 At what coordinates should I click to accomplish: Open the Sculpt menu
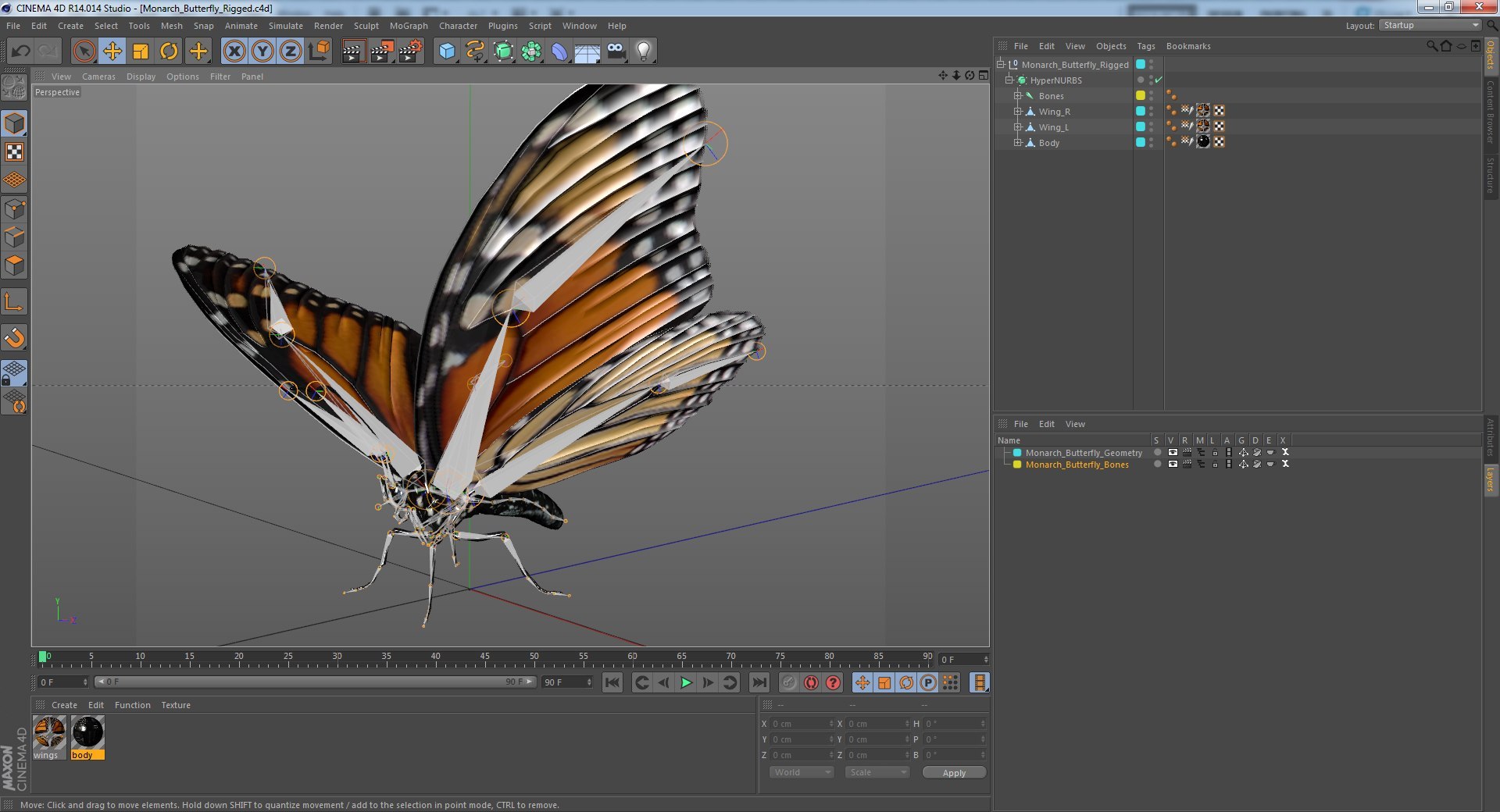coord(366,26)
